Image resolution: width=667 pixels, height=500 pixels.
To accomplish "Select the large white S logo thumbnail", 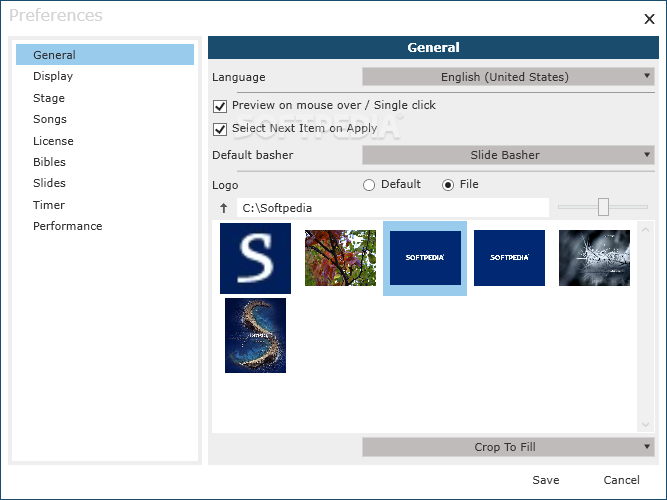I will (x=255, y=258).
